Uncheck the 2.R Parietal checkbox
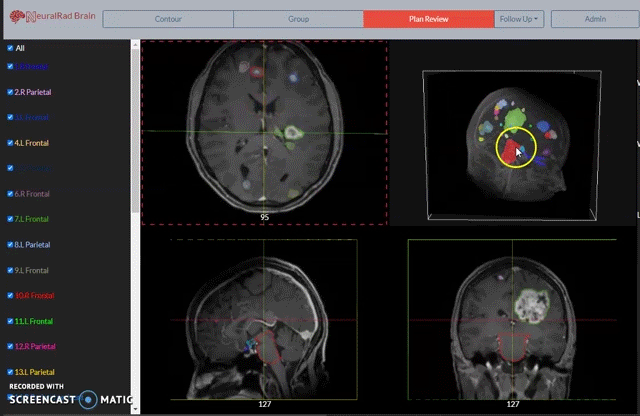 click(10, 92)
